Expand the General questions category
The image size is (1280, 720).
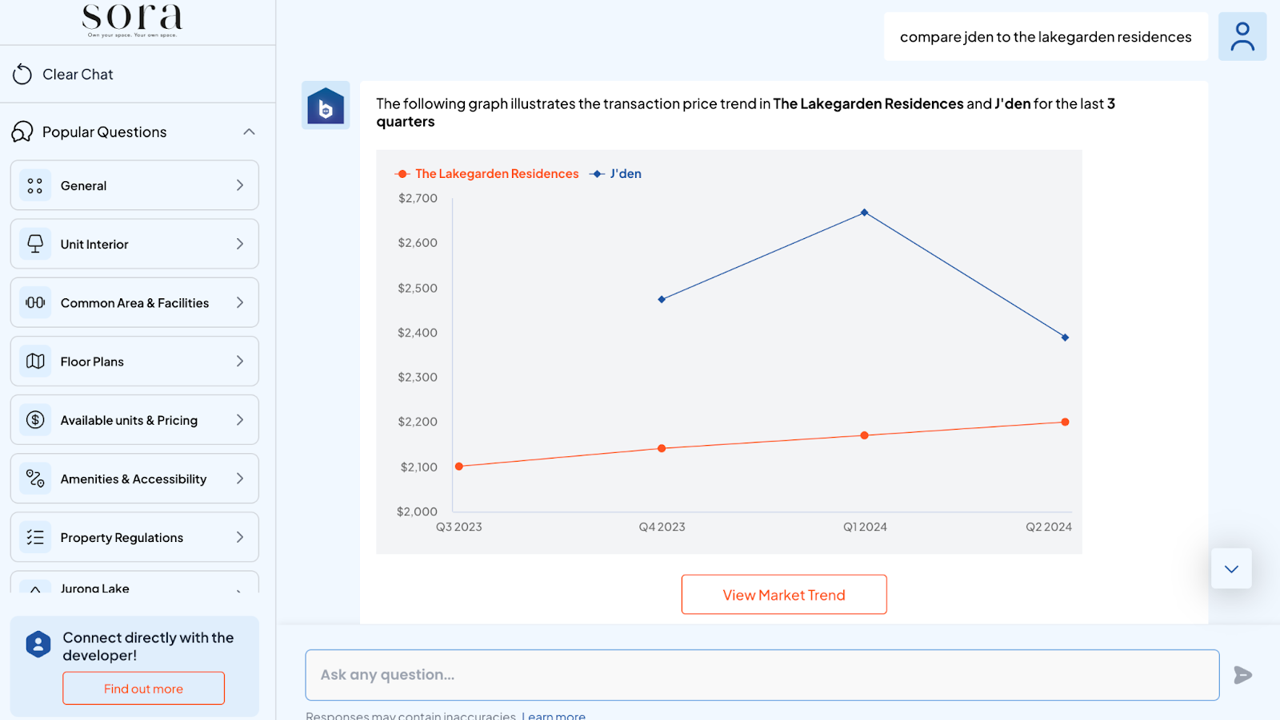coord(134,185)
